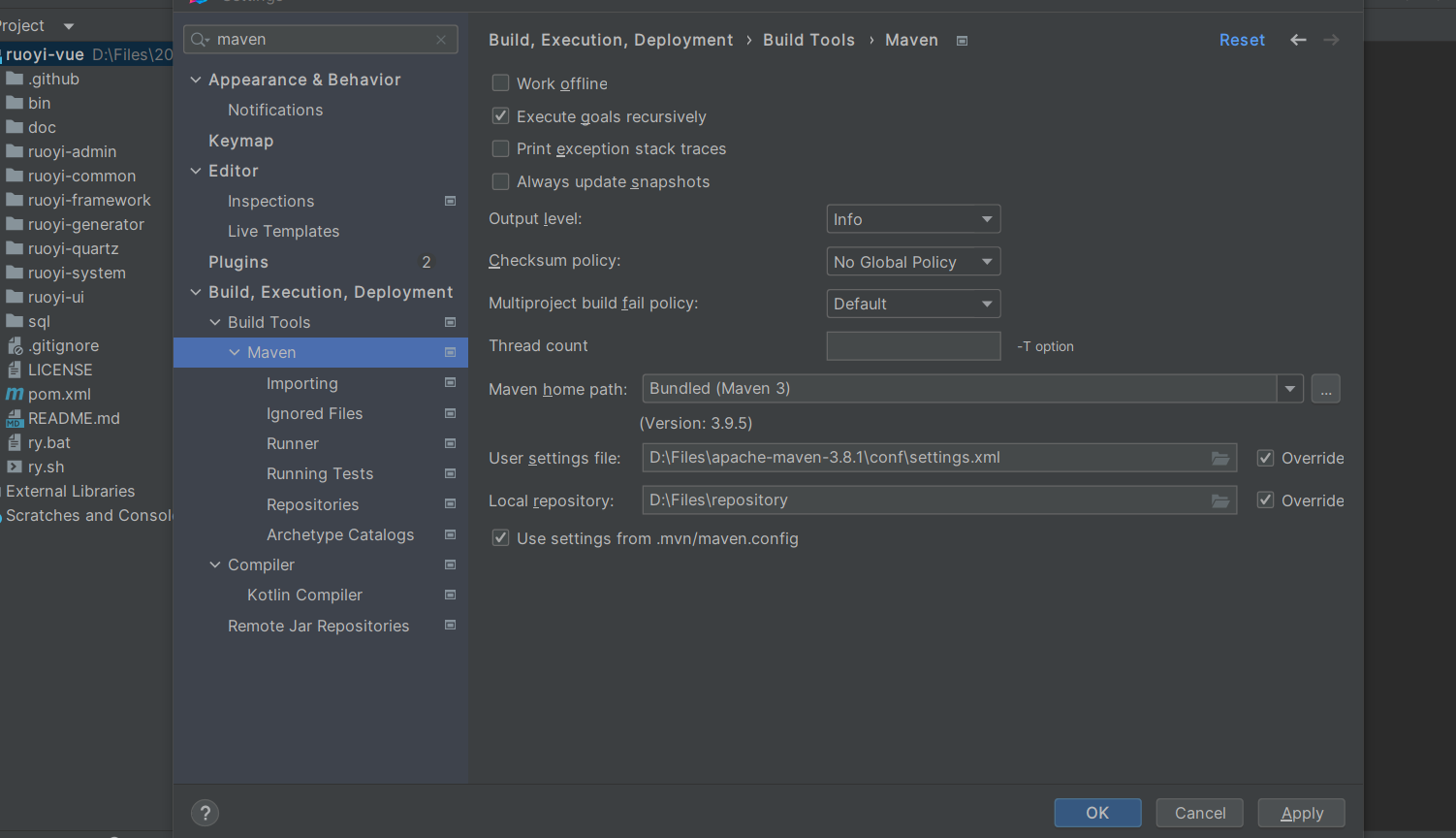
Task: Open Multiproject build fail policy dropdown
Action: point(913,304)
